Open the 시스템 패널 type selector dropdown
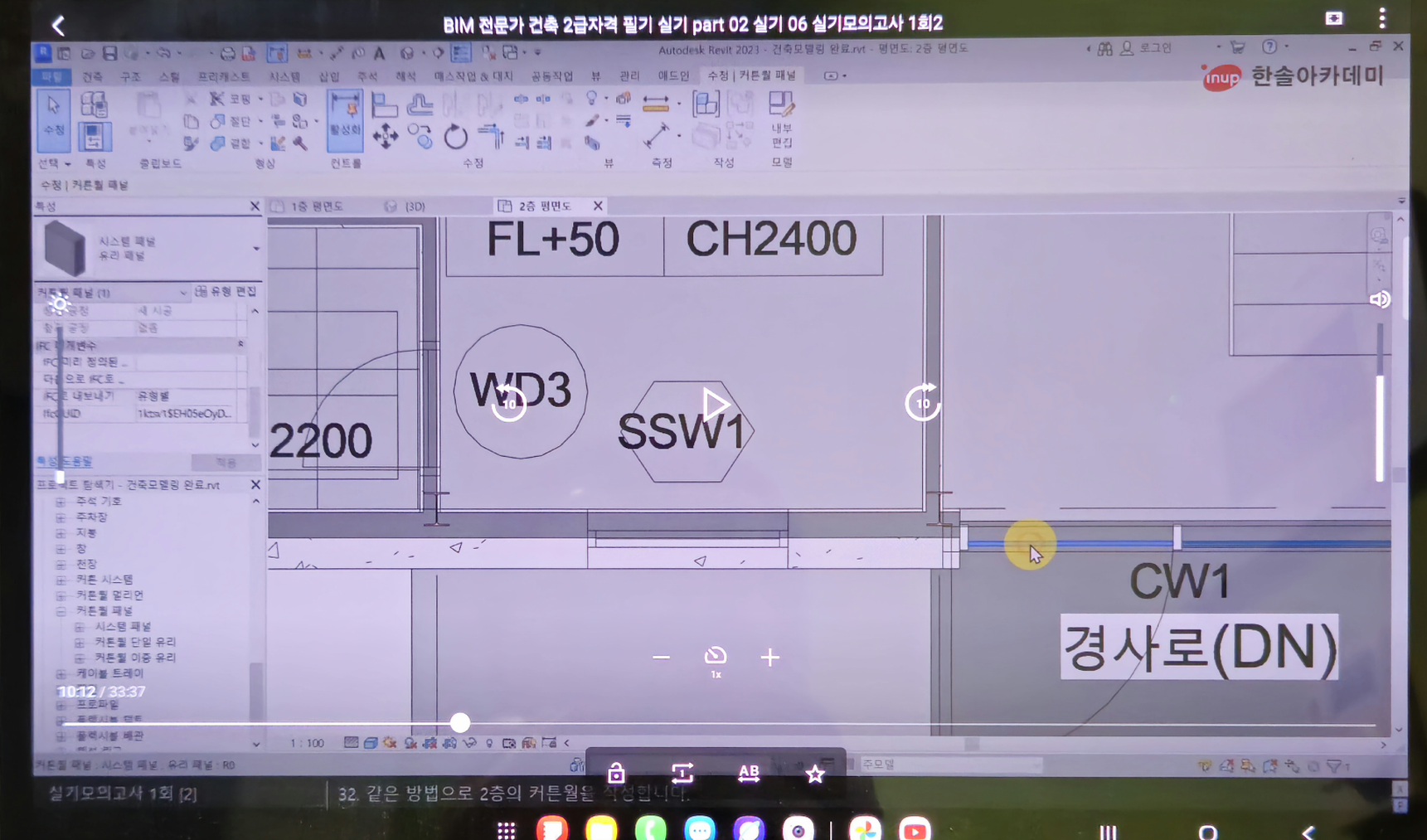This screenshot has width=1427, height=840. coord(255,249)
